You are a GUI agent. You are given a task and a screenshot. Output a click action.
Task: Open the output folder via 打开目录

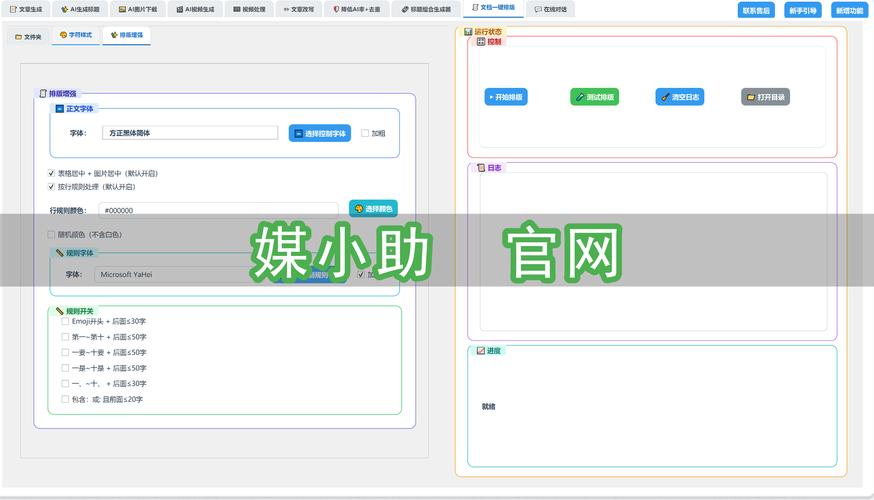765,97
